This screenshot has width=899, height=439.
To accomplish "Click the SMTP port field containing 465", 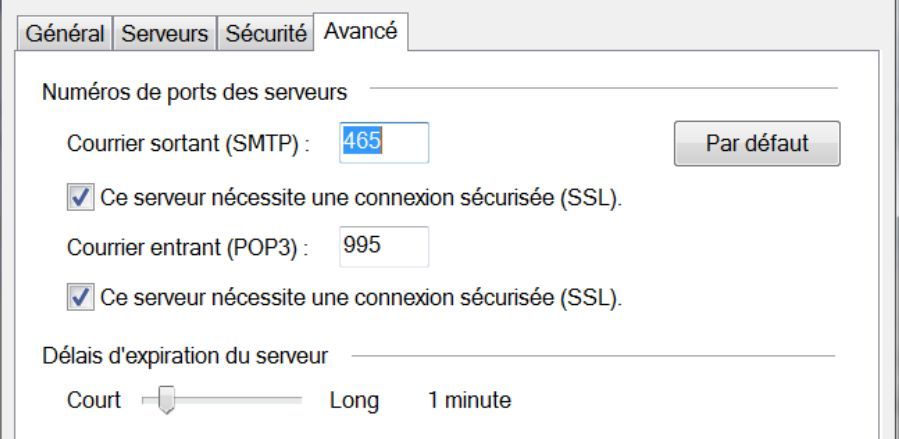I will (384, 143).
